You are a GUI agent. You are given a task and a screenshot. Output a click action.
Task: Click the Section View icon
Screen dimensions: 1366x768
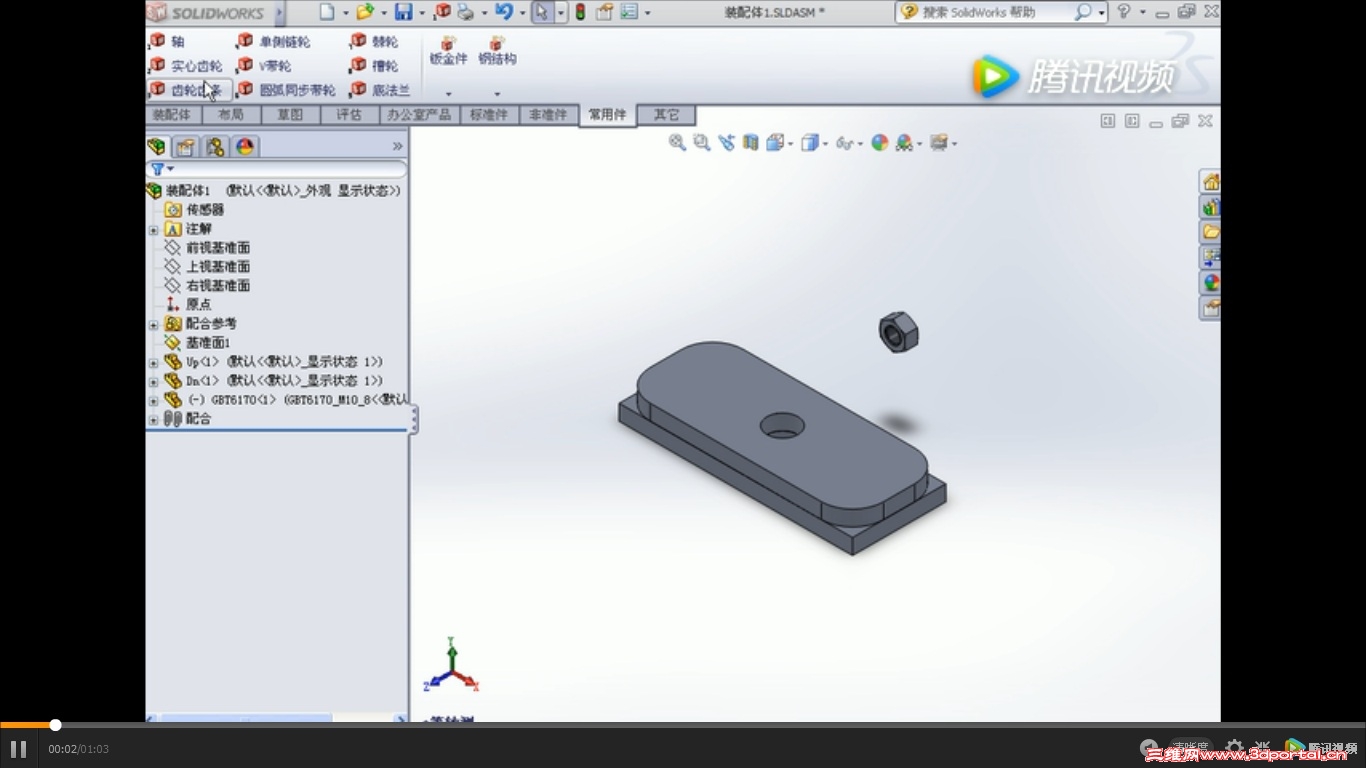[750, 143]
